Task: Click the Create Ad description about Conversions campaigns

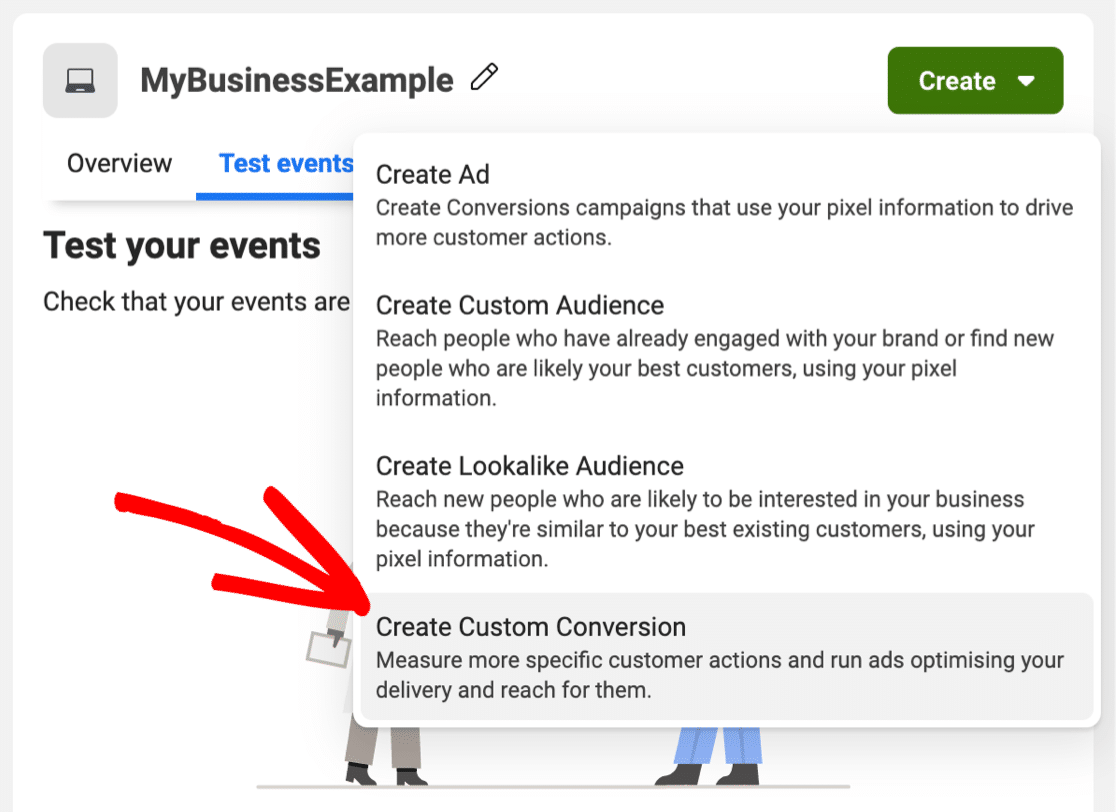Action: 724,223
